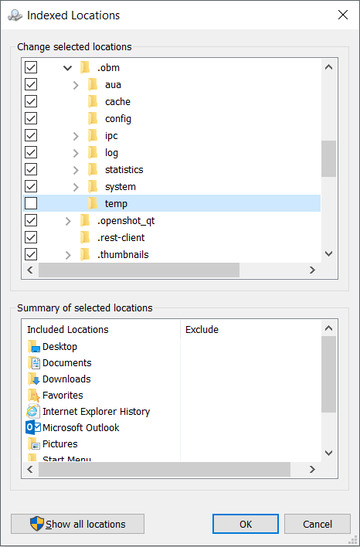360x547 pixels.
Task: Click folder tree horizontal scrollbar right arrow
Action: [x=312, y=270]
